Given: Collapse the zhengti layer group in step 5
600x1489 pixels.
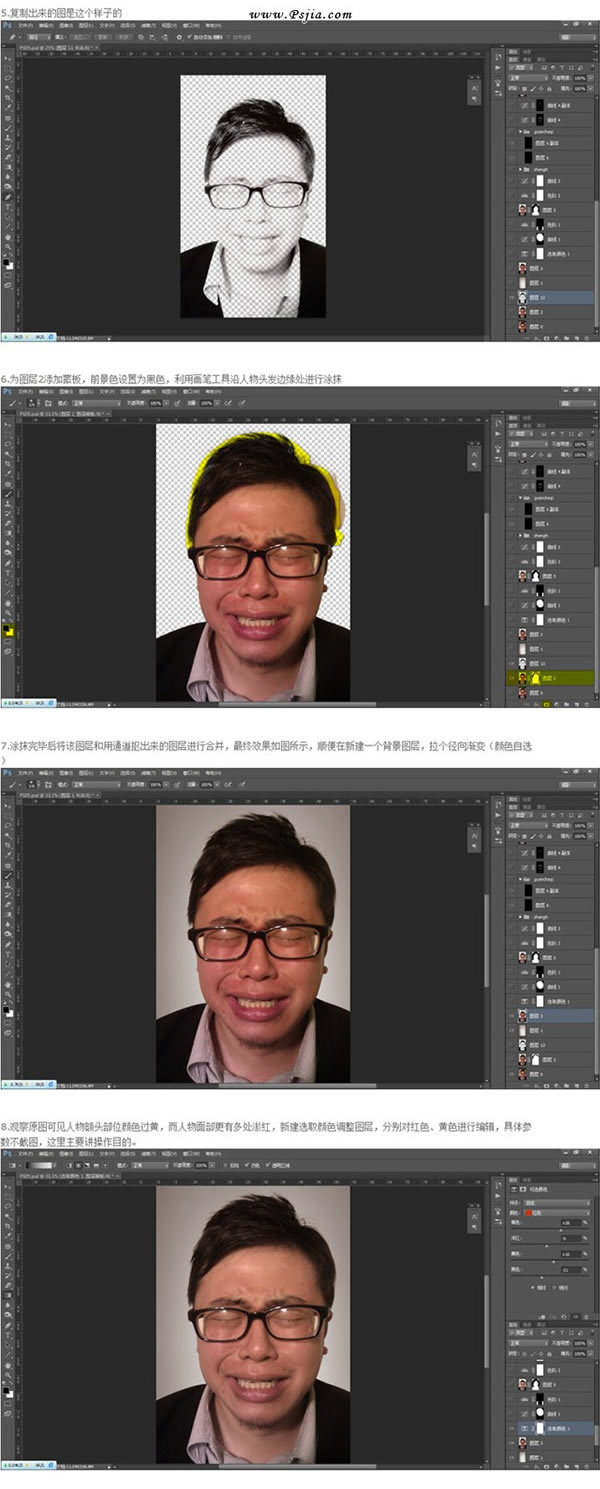Looking at the screenshot, I should [x=521, y=171].
